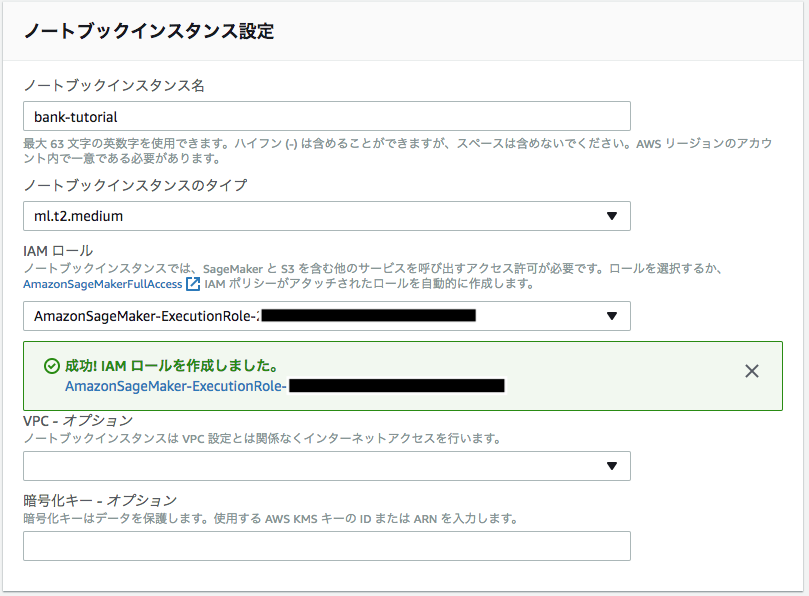Viewport: 809px width, 596px height.
Task: Select the ノートブックインスタンスのタイプ label
Action: point(134,185)
